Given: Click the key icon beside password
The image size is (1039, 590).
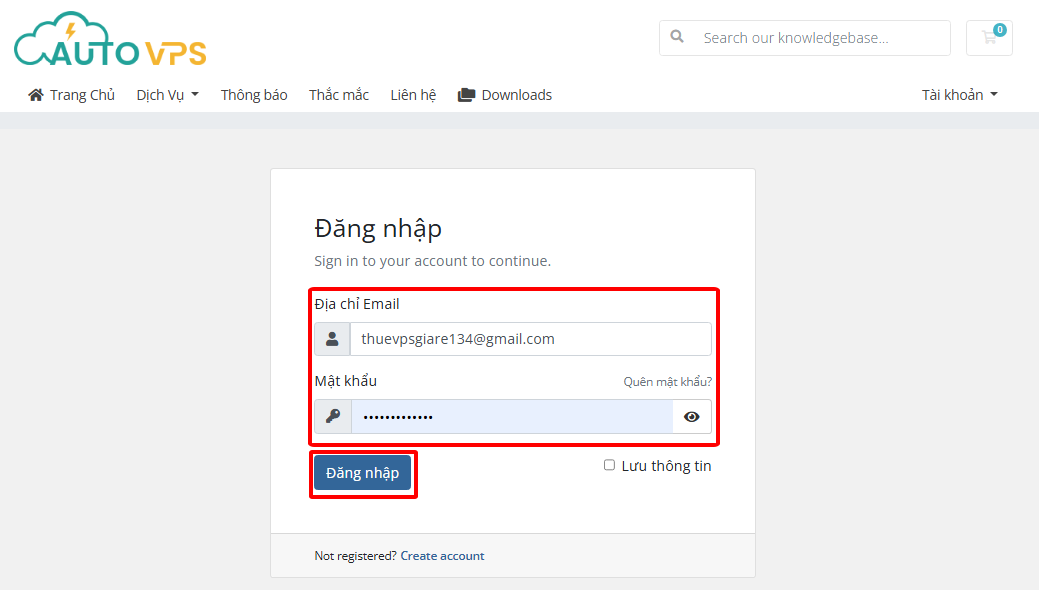Looking at the screenshot, I should pos(333,416).
